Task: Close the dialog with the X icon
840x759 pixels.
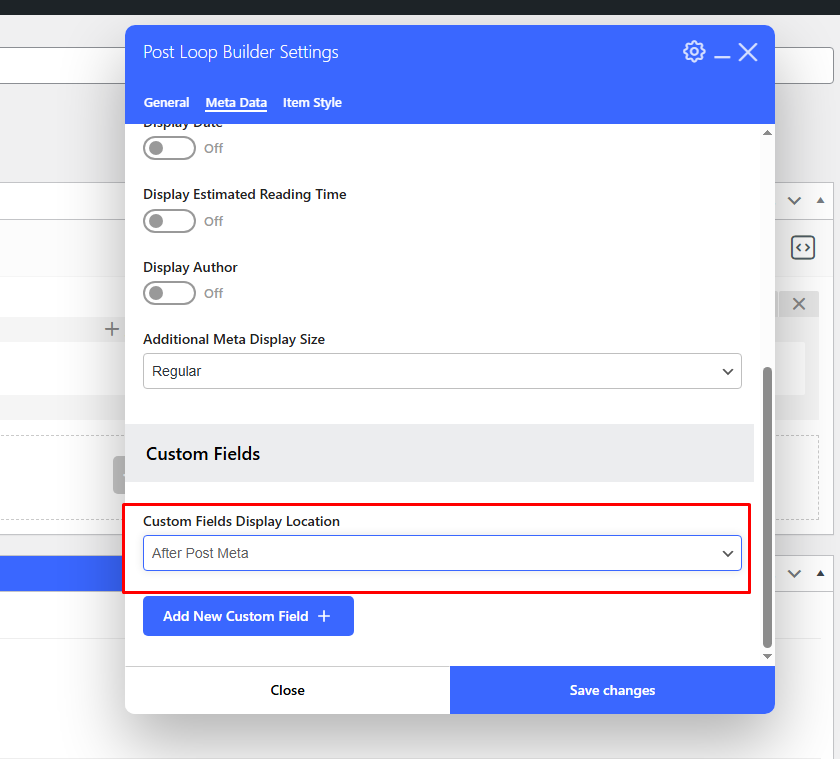Action: click(748, 52)
